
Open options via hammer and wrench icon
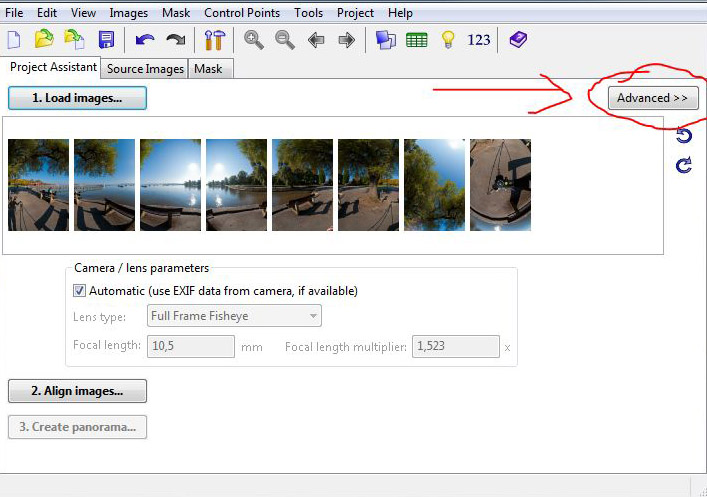coord(214,40)
